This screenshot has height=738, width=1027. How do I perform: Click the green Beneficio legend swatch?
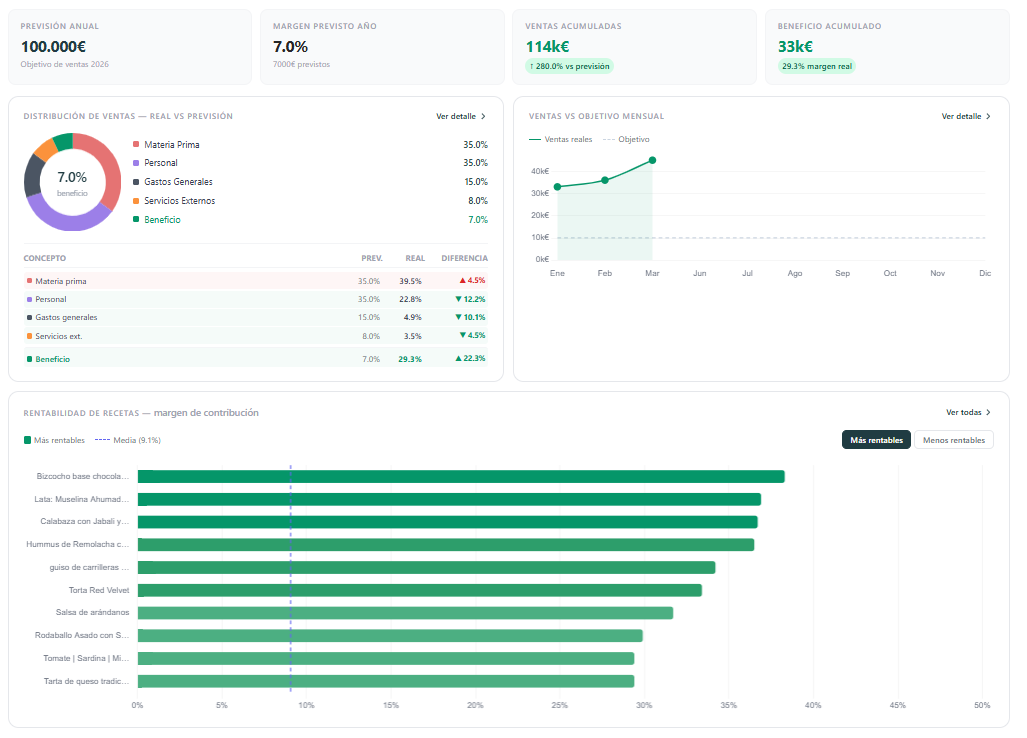[136, 219]
